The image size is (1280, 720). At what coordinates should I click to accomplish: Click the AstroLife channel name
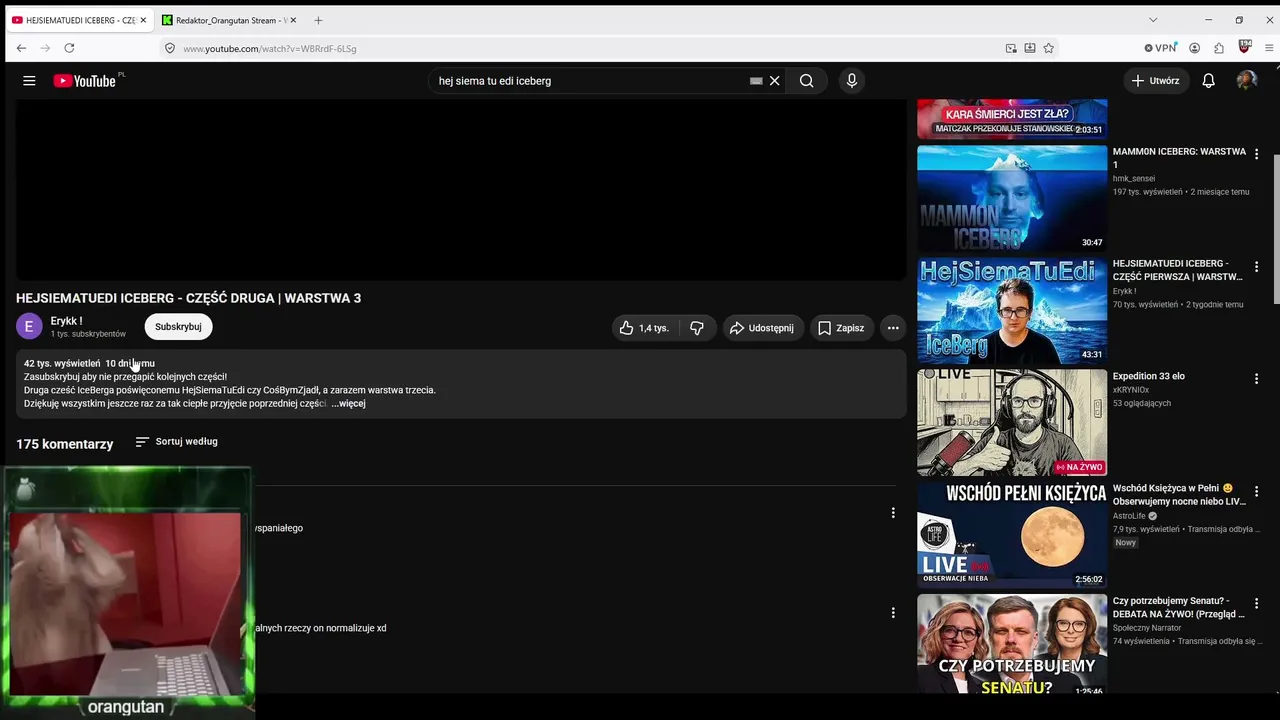pos(1129,516)
